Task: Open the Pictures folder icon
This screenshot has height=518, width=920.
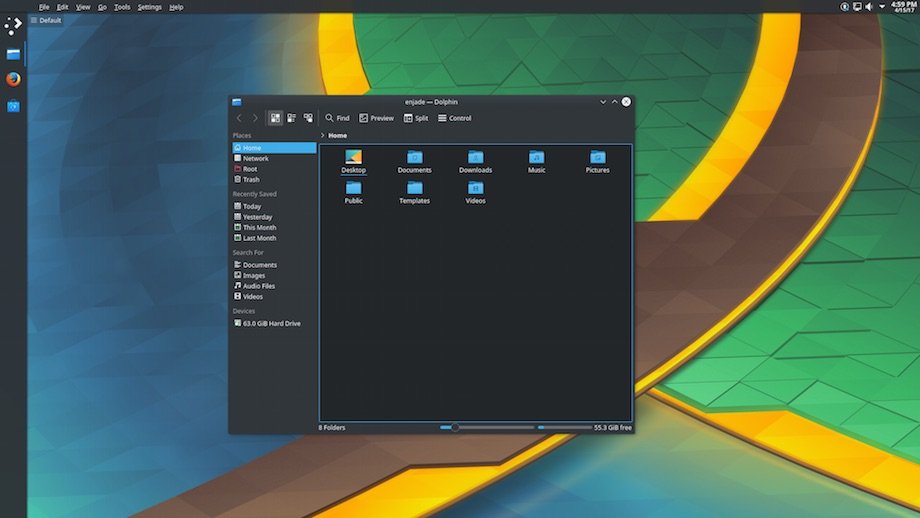Action: point(597,158)
